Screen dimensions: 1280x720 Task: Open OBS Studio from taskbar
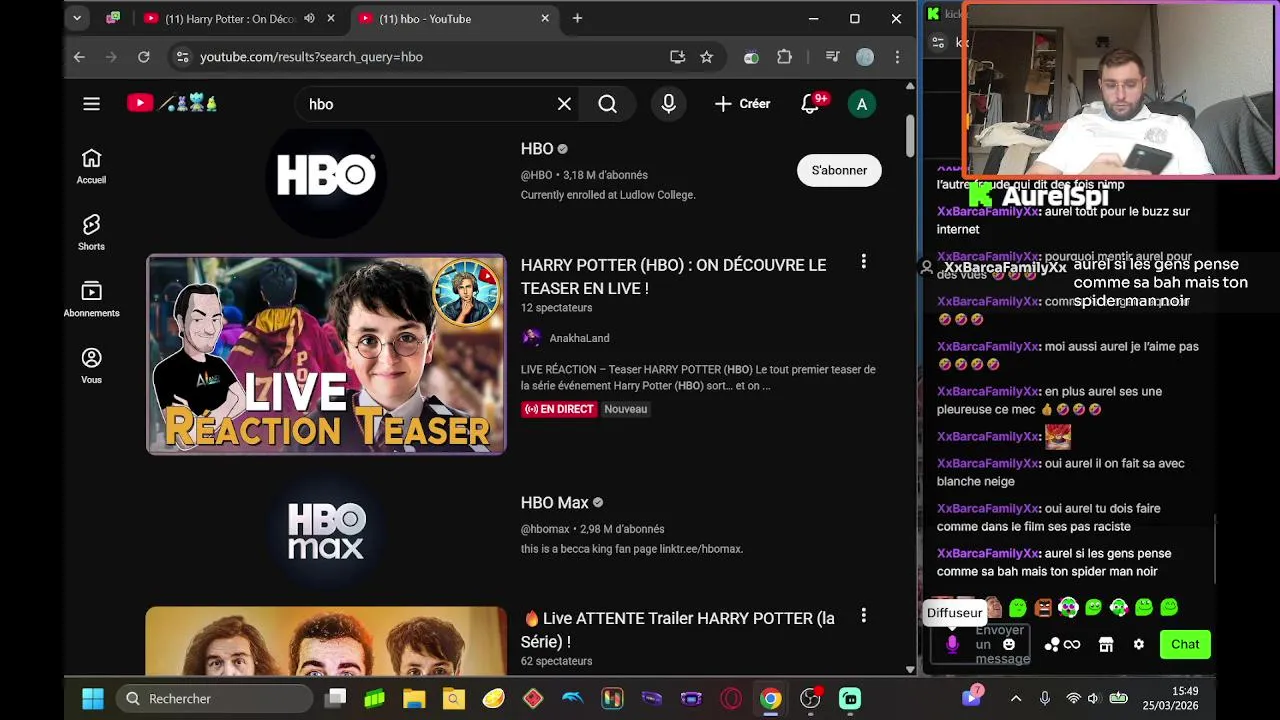(x=810, y=698)
